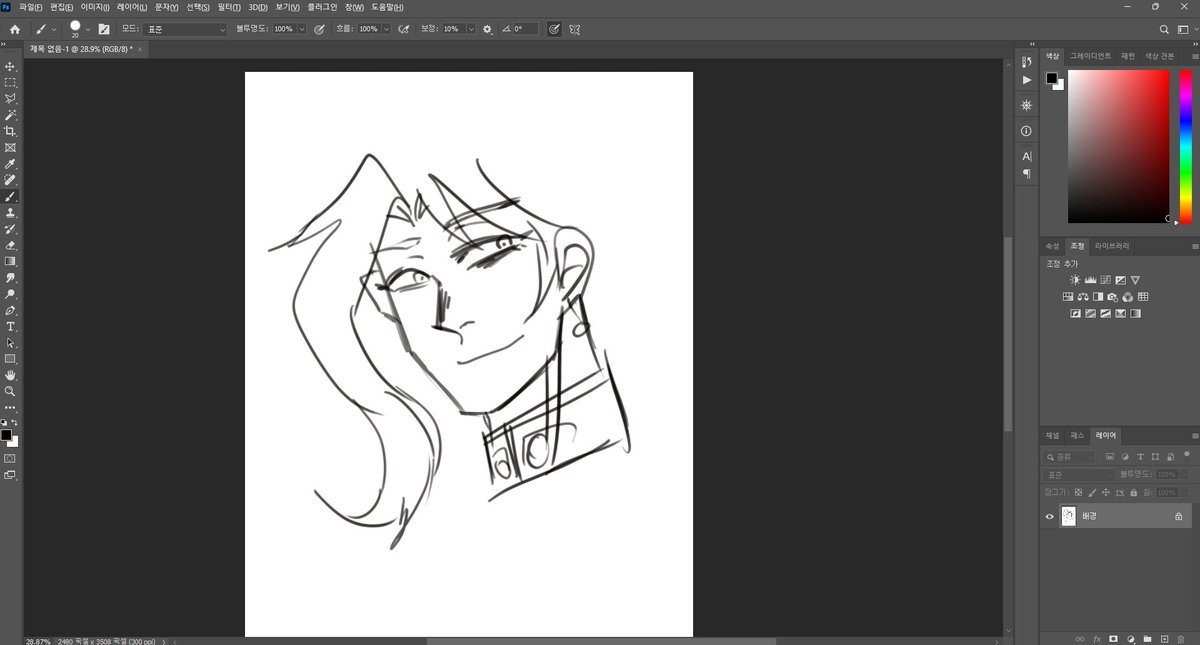The image size is (1200, 645).
Task: Select the 배경 layer thumbnail
Action: click(x=1068, y=516)
